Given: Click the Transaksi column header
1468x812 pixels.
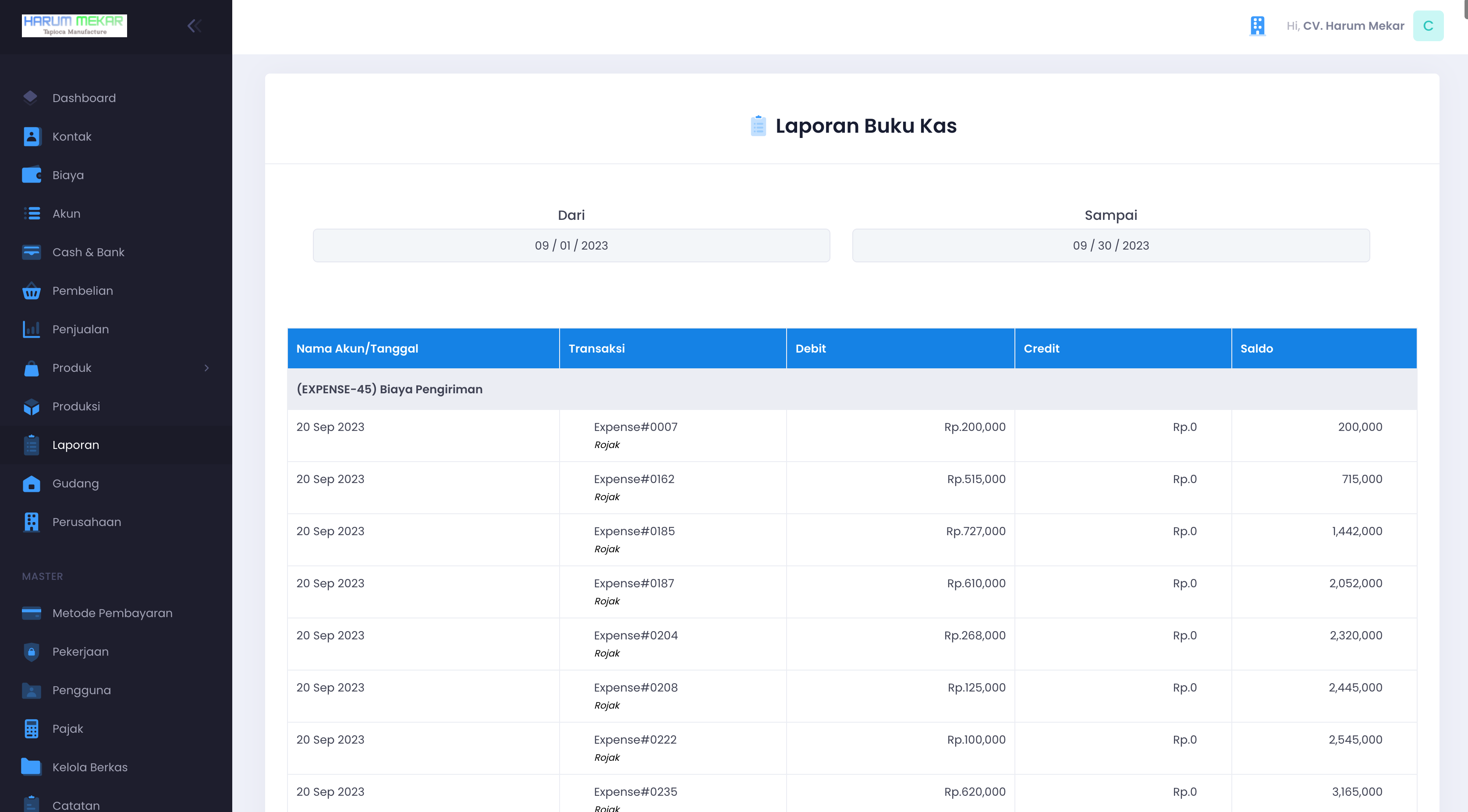Looking at the screenshot, I should pyautogui.click(x=673, y=349).
